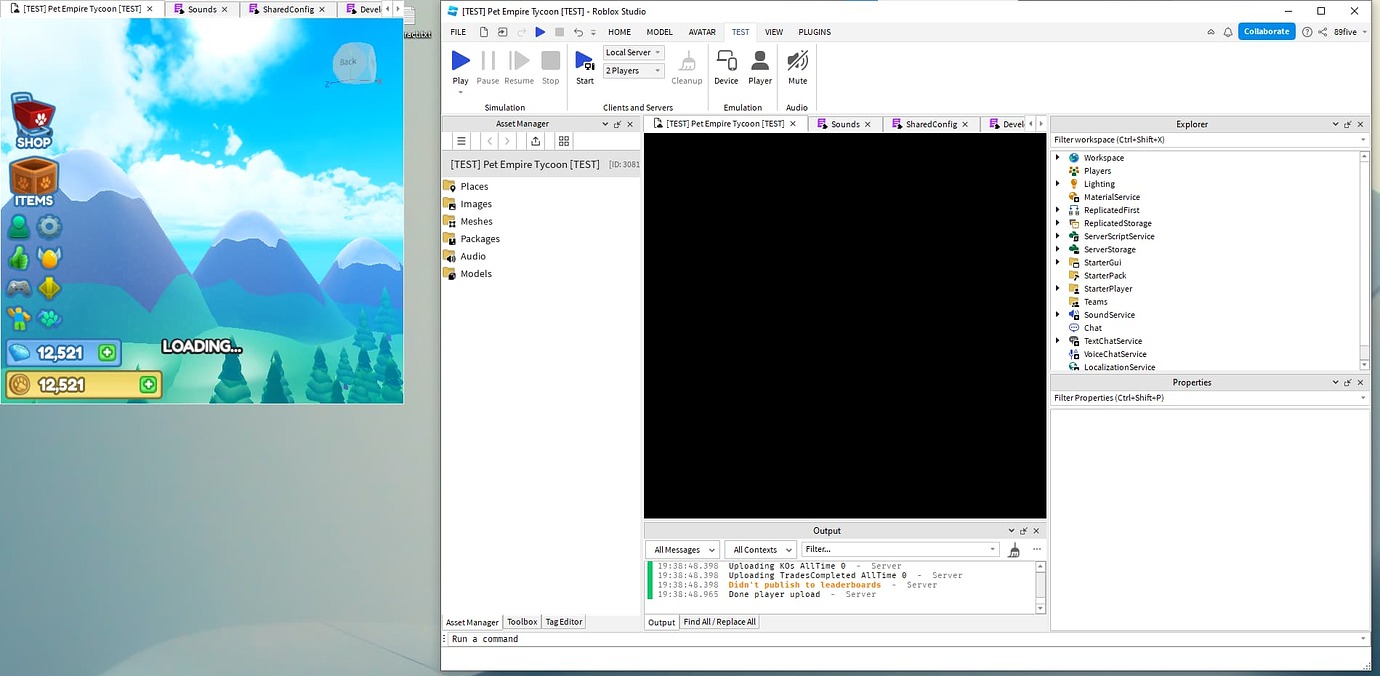Open the All Contexts dropdown in Output
The height and width of the screenshot is (676, 1380).
click(761, 549)
